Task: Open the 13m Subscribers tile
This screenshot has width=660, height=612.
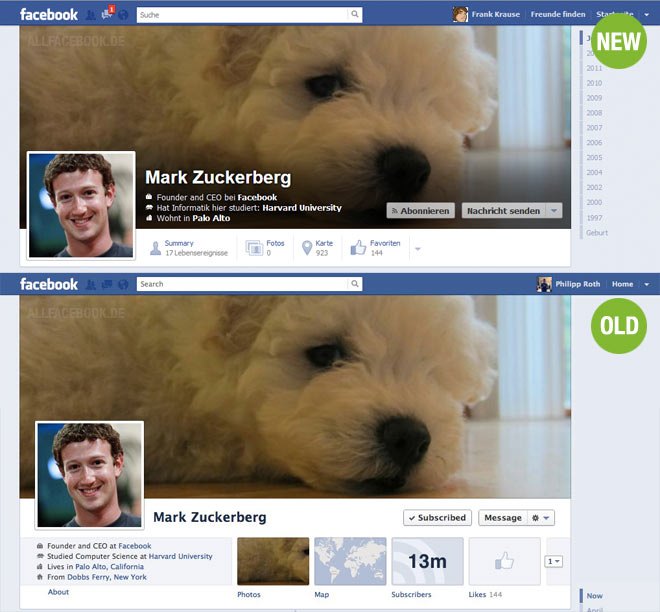Action: point(427,561)
